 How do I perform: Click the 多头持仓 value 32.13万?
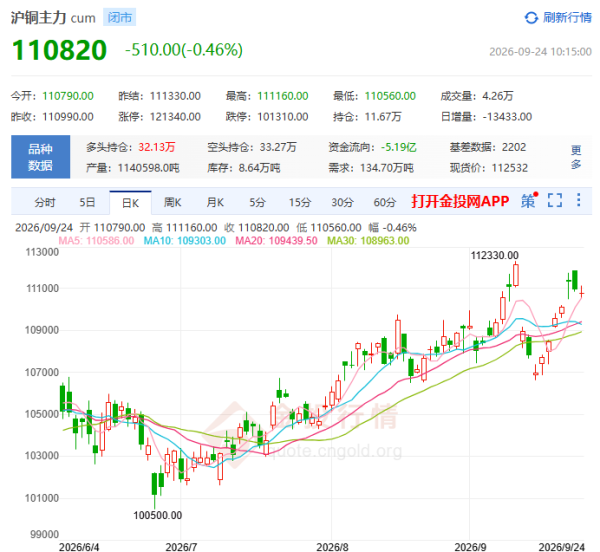pos(157,147)
